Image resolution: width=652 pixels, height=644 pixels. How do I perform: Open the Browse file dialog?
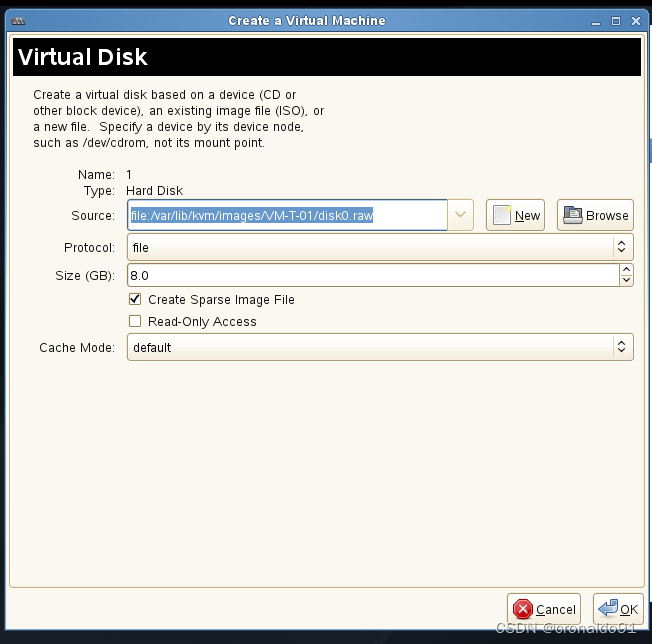[595, 215]
